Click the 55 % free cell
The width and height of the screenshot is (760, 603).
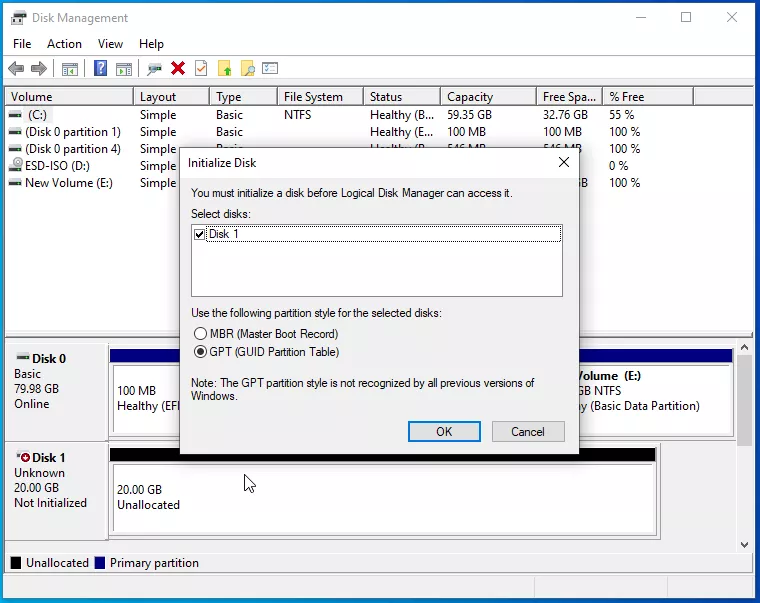click(x=621, y=115)
